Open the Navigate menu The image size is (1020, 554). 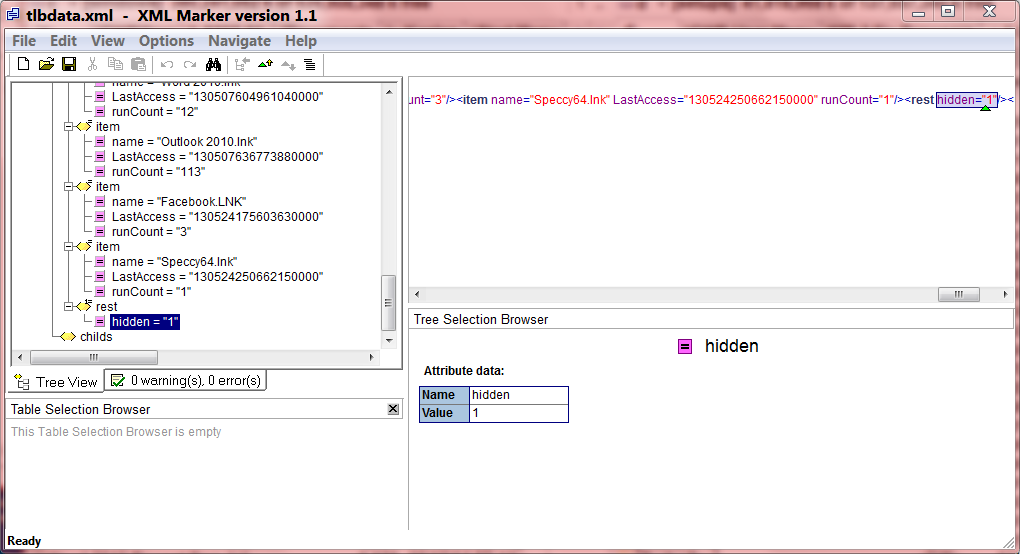pyautogui.click(x=239, y=41)
